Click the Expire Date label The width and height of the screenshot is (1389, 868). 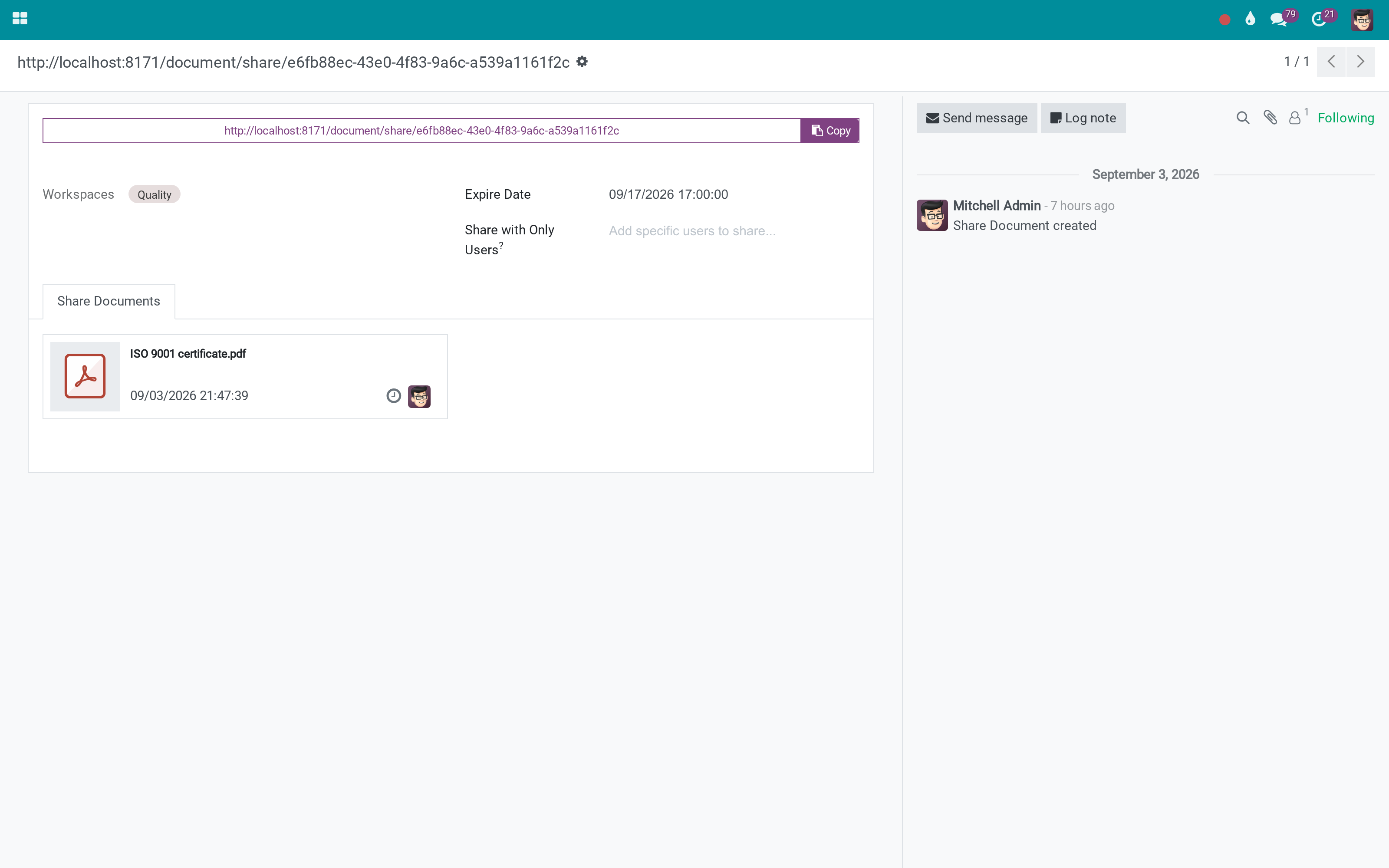[497, 194]
